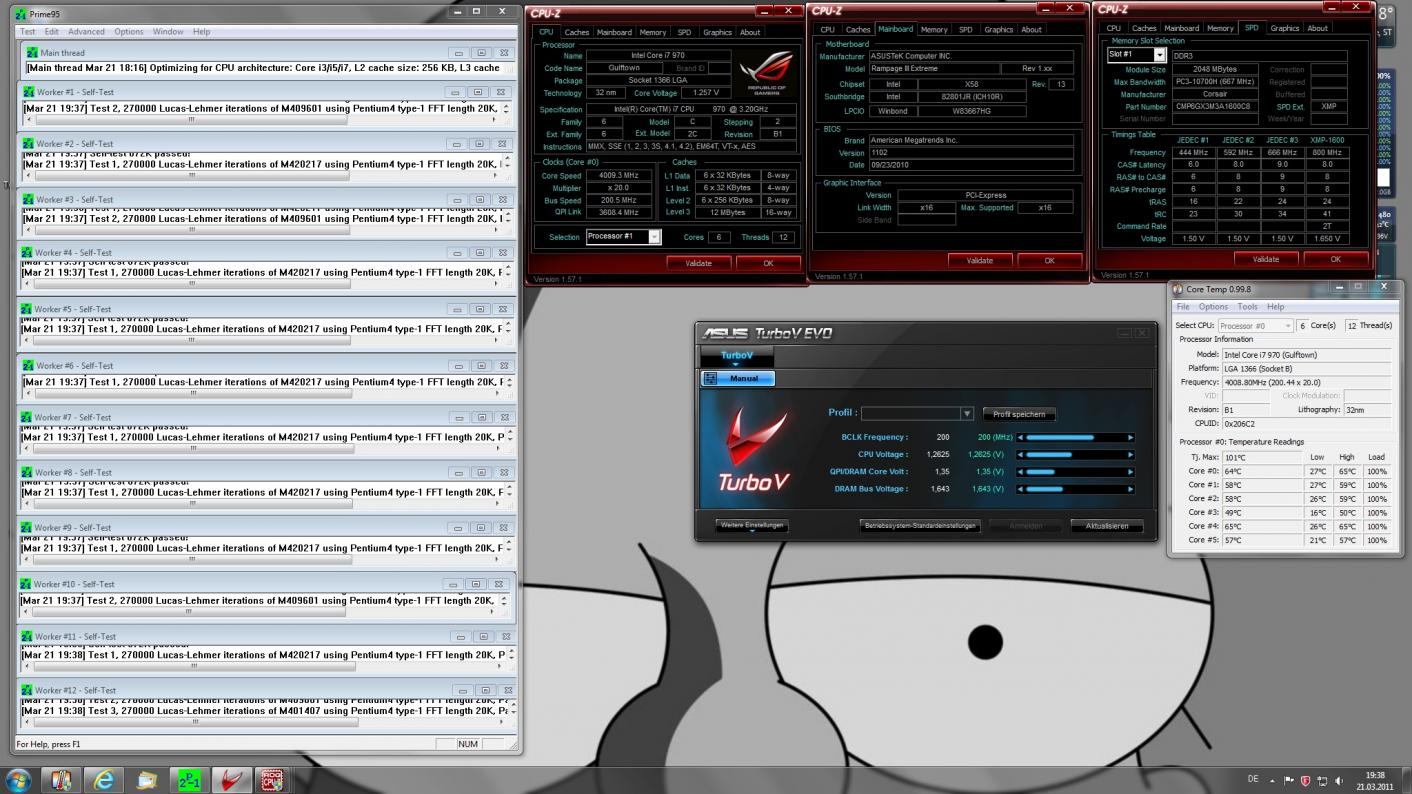This screenshot has height=794, width=1412.
Task: Switch to Graphics tab in SPD CPU-Z window
Action: pos(1284,28)
